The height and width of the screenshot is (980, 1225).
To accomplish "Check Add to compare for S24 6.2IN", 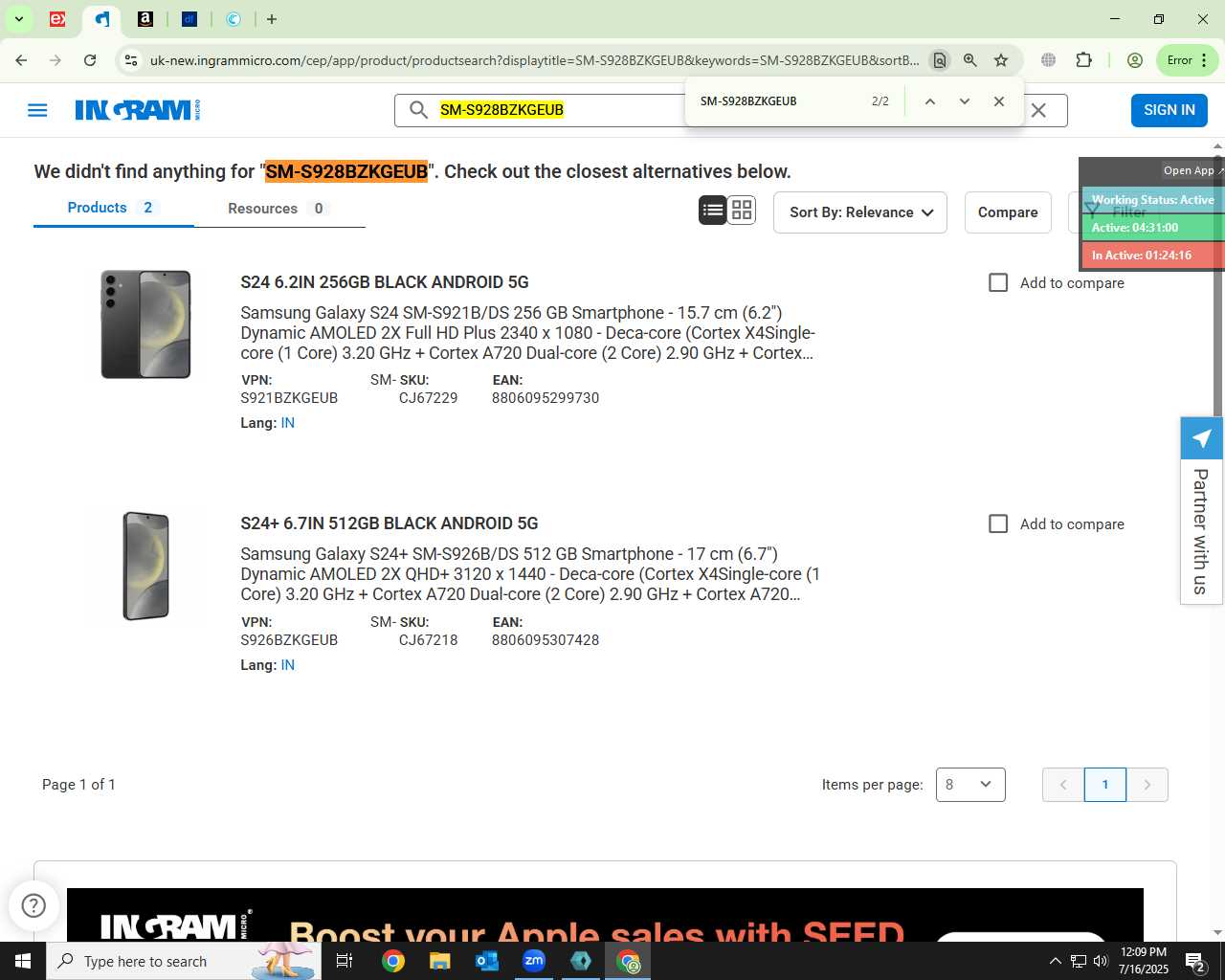I will (x=998, y=282).
